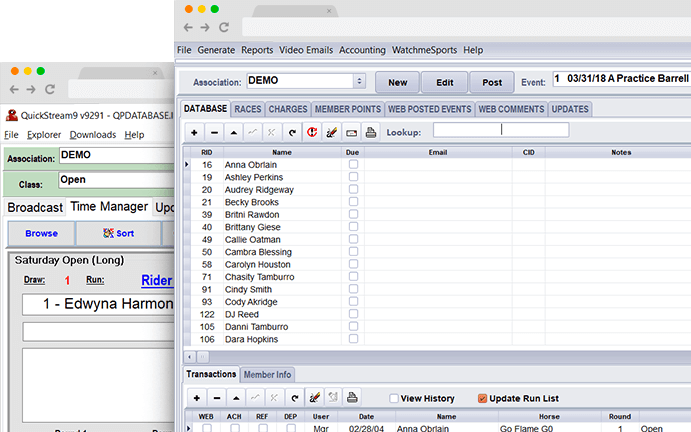The width and height of the screenshot is (691, 432).
Task: Switch to the MEMBER POINTS tab
Action: click(x=348, y=109)
